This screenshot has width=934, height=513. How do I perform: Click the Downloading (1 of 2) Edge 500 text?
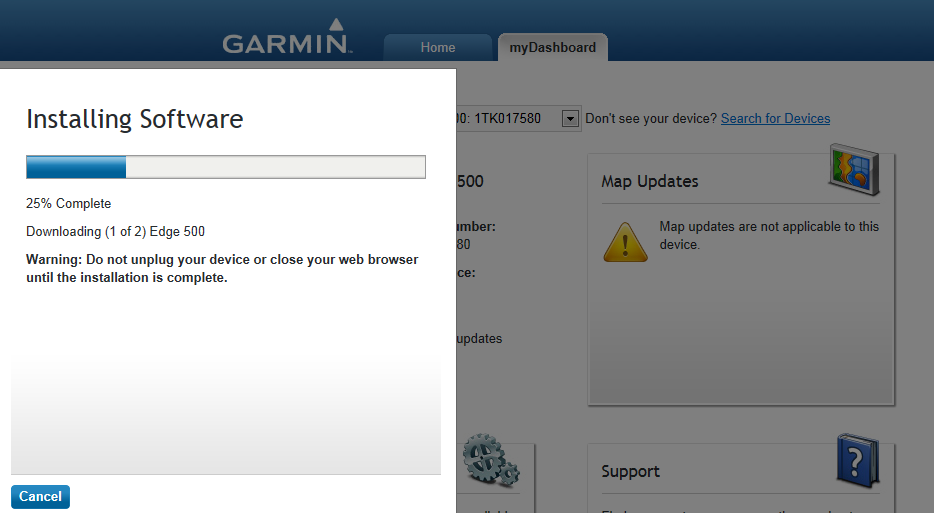pyautogui.click(x=116, y=232)
